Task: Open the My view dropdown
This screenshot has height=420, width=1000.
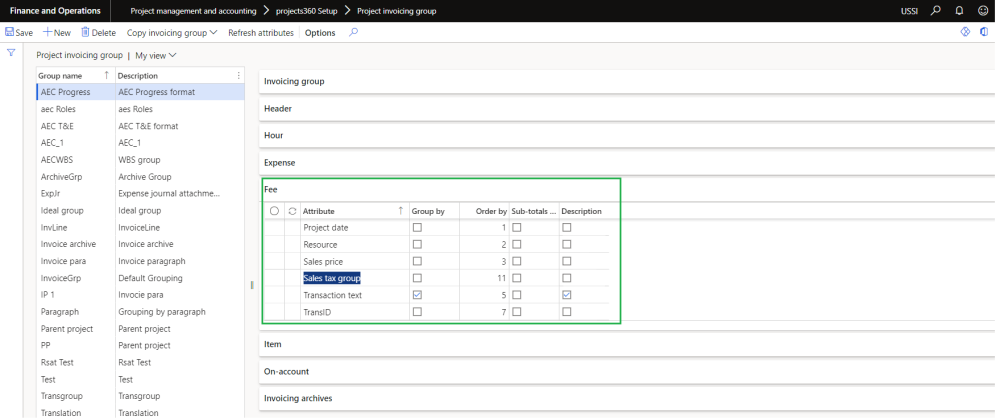Action: pyautogui.click(x=156, y=55)
